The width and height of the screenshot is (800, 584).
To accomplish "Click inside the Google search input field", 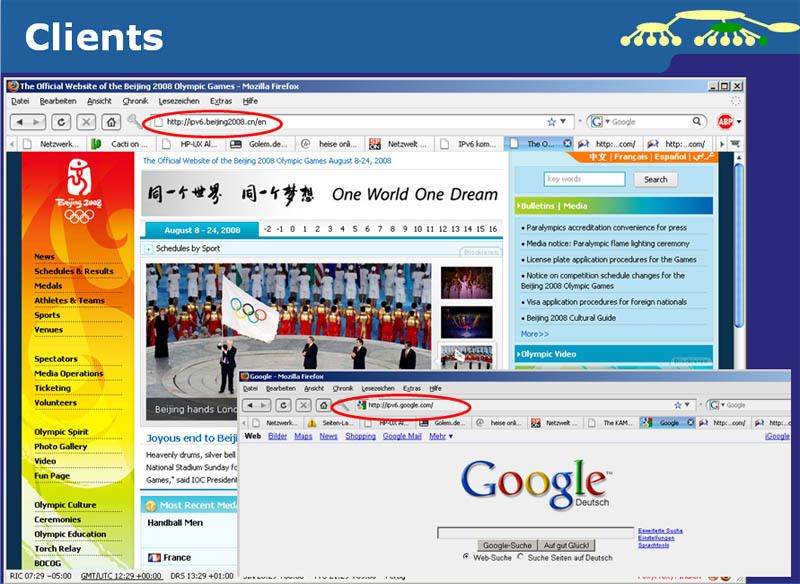I will [x=534, y=531].
